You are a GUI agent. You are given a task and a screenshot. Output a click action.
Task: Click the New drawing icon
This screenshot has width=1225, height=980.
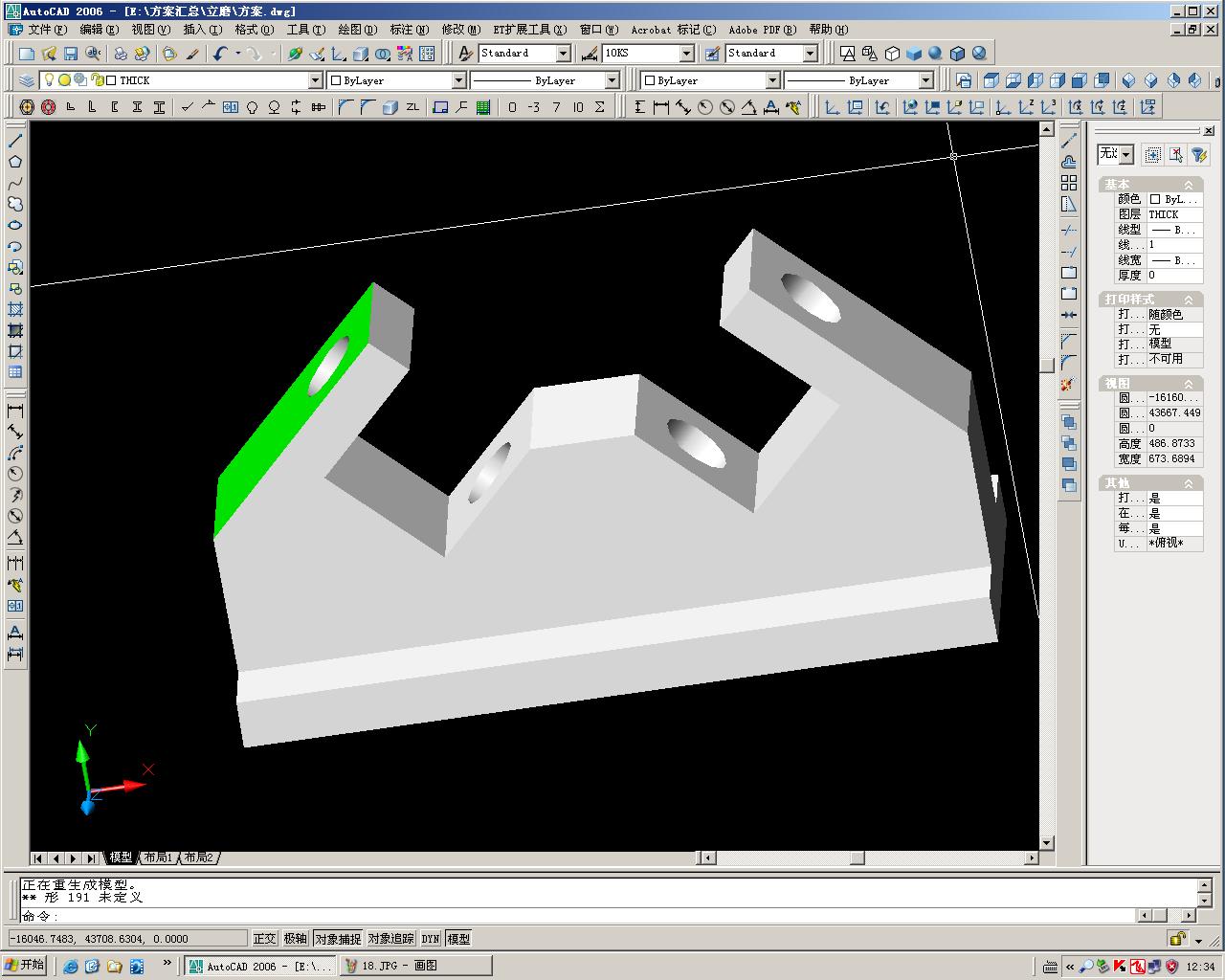click(x=27, y=54)
